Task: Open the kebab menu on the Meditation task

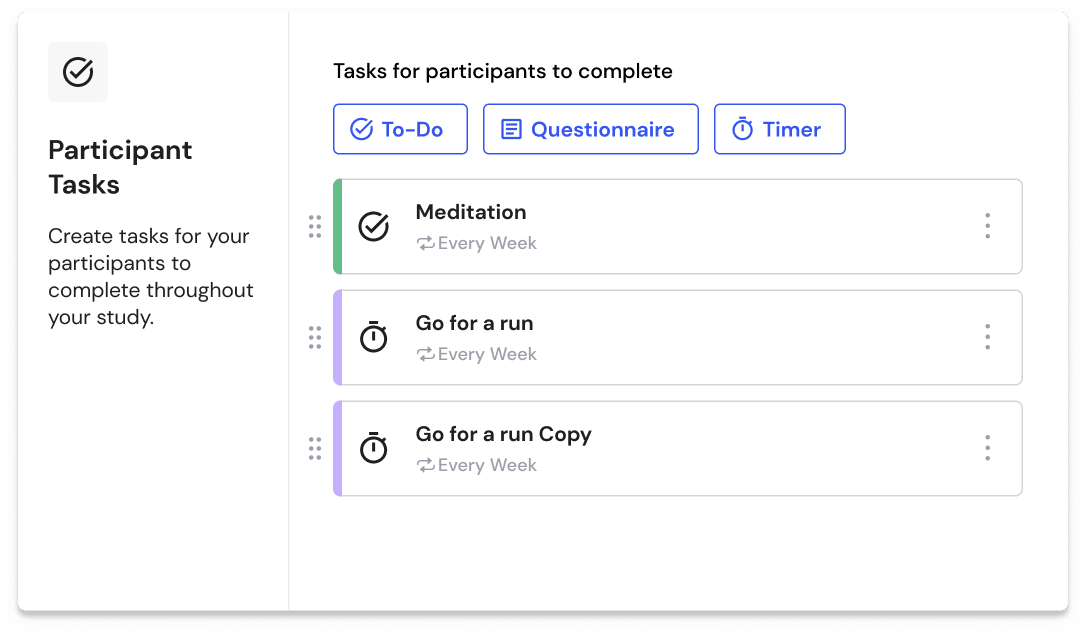Action: [988, 227]
